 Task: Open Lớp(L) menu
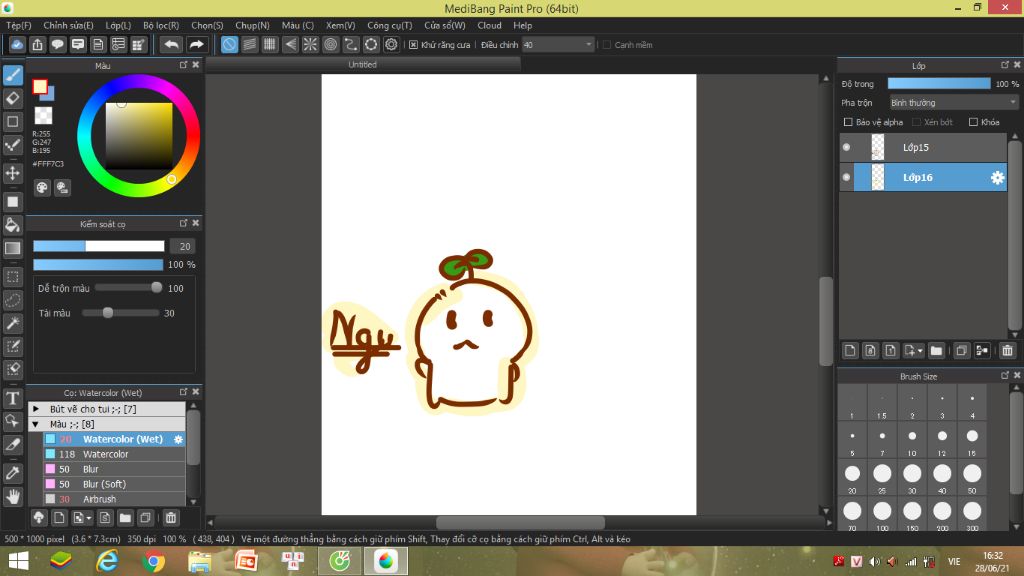pos(118,25)
